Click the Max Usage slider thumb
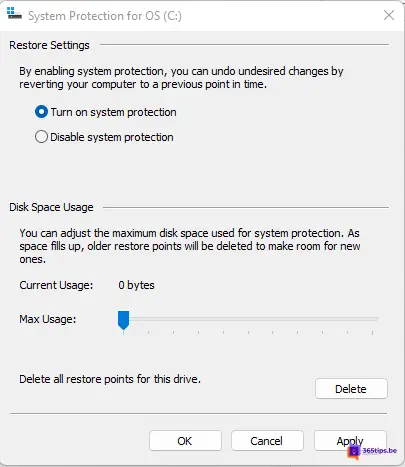This screenshot has height=467, width=405. click(123, 320)
